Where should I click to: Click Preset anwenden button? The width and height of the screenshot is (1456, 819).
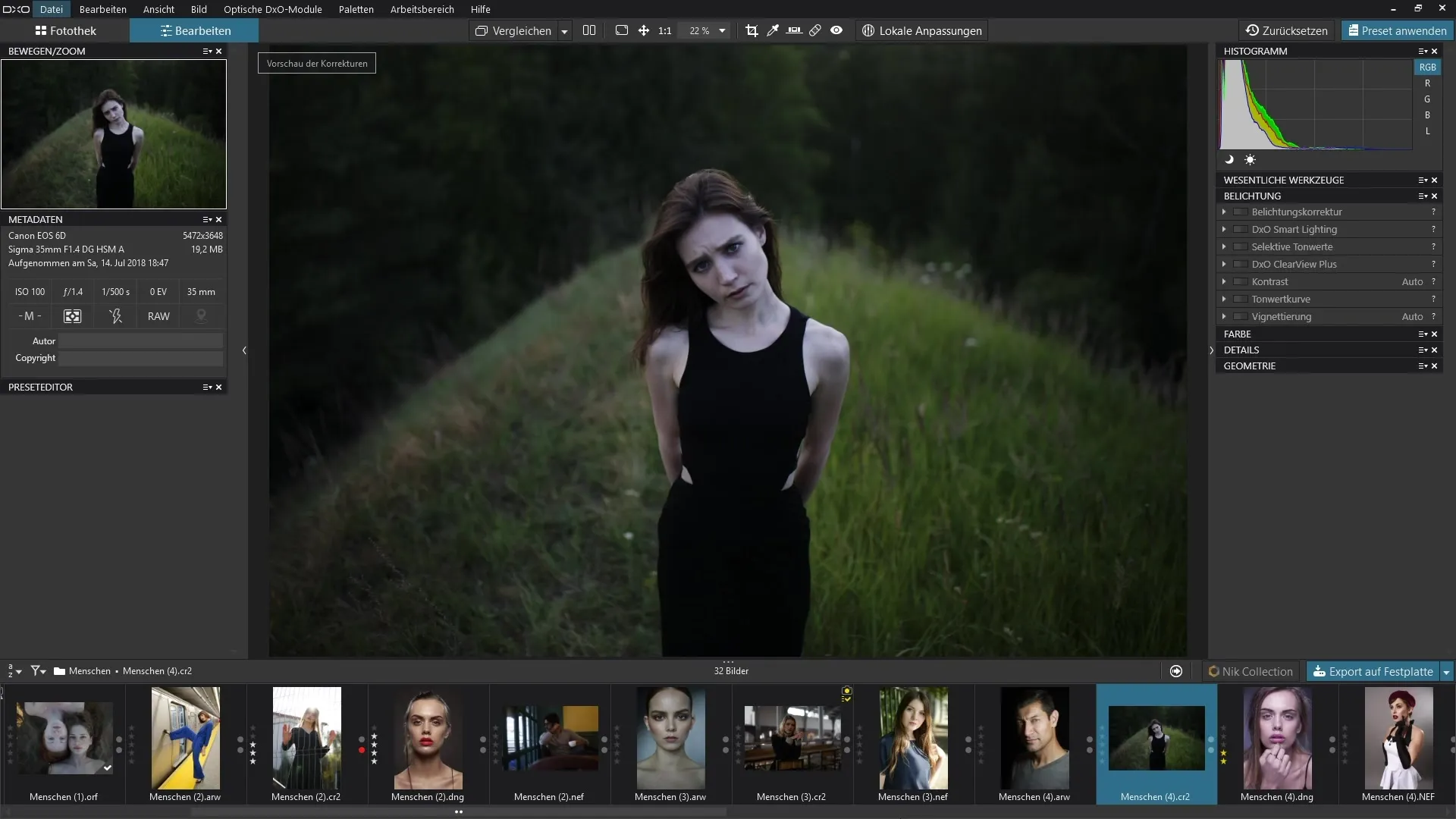coord(1397,30)
